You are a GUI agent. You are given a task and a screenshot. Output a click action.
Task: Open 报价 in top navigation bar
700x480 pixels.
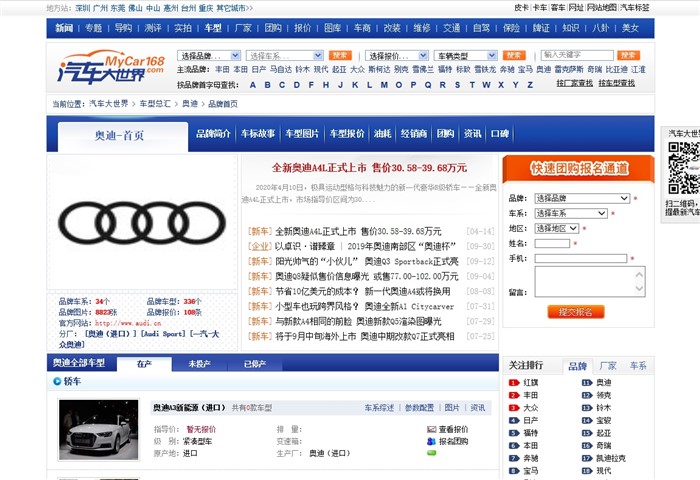(302, 28)
